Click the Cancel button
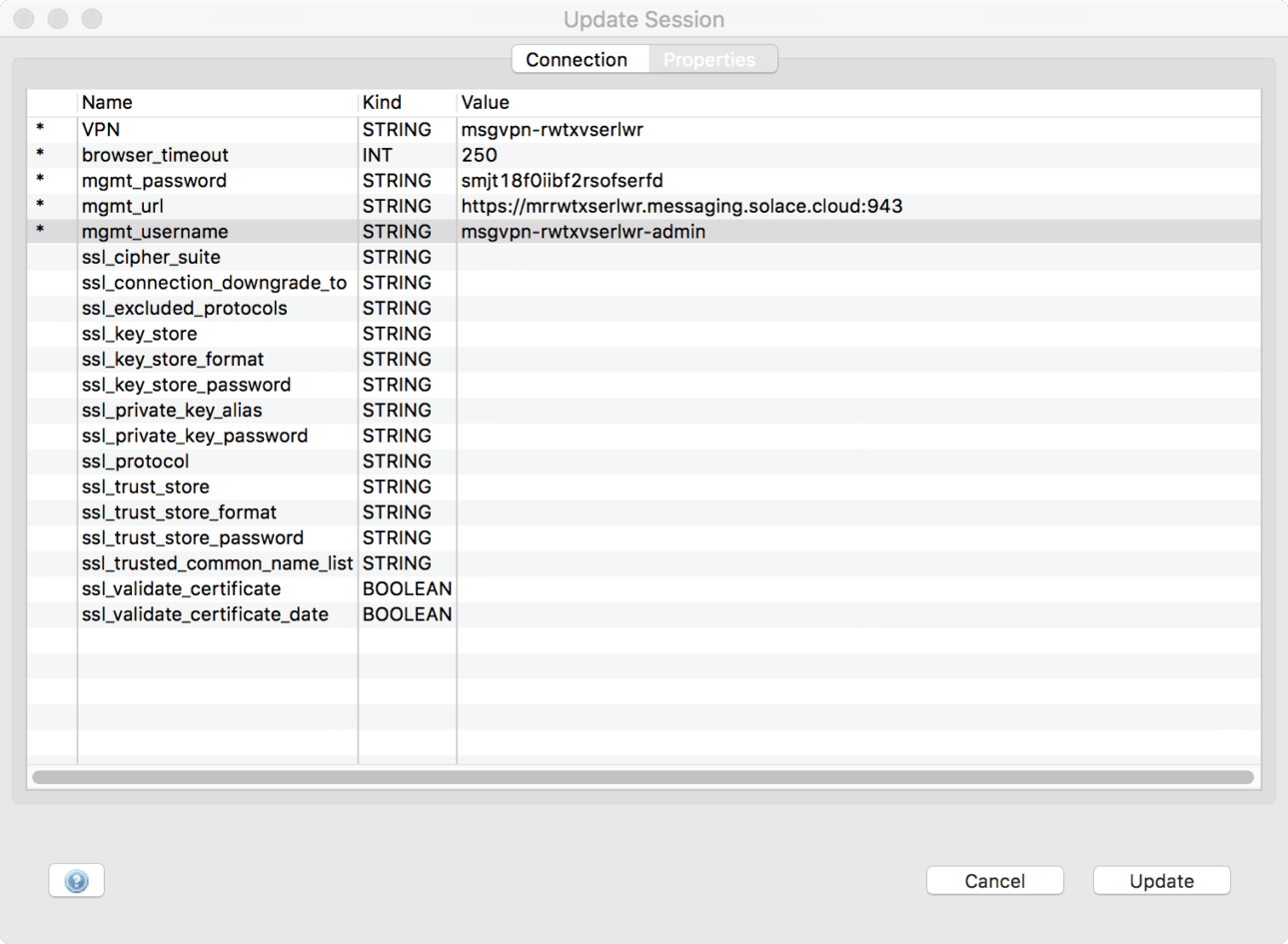The image size is (1288, 944). click(994, 880)
